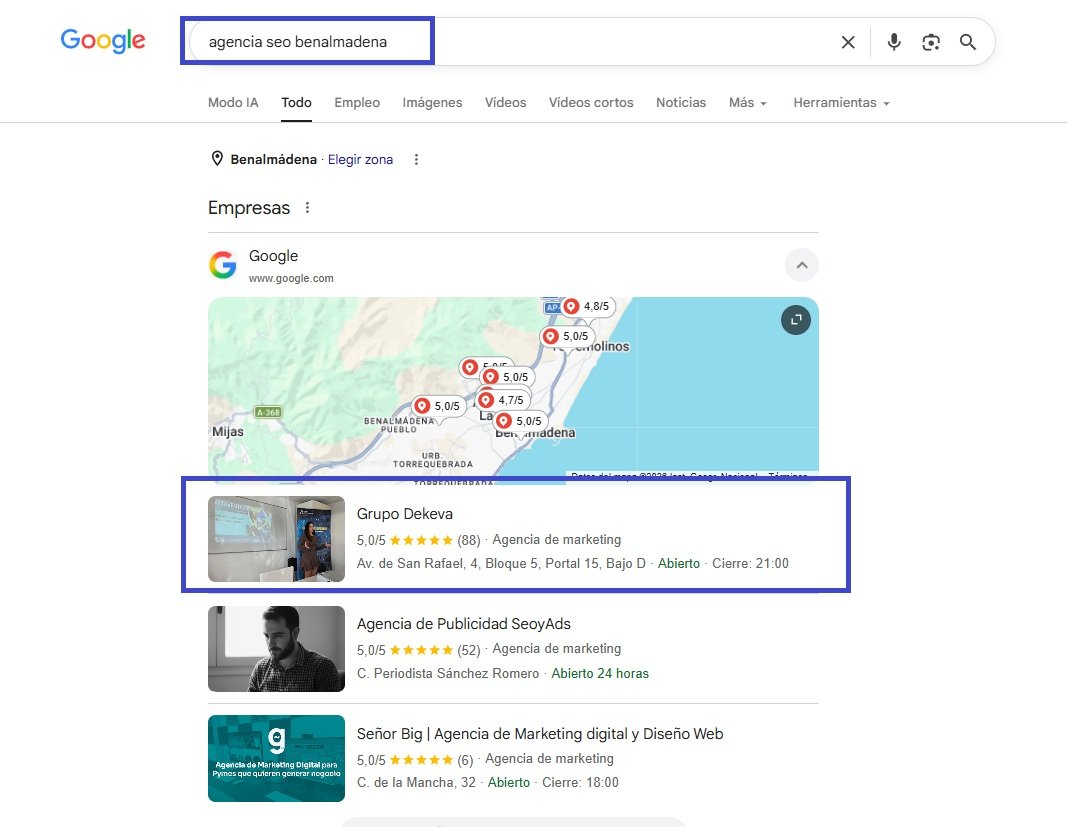The width and height of the screenshot is (1067, 827).
Task: Click the magnifying glass search button
Action: (968, 42)
